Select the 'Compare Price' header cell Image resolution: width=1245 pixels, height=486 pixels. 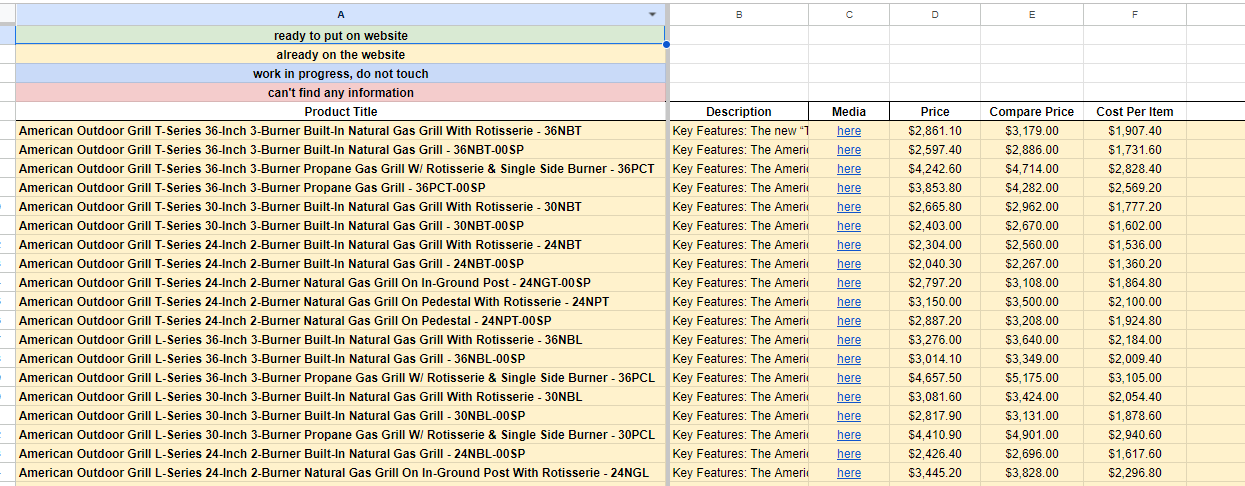1031,112
